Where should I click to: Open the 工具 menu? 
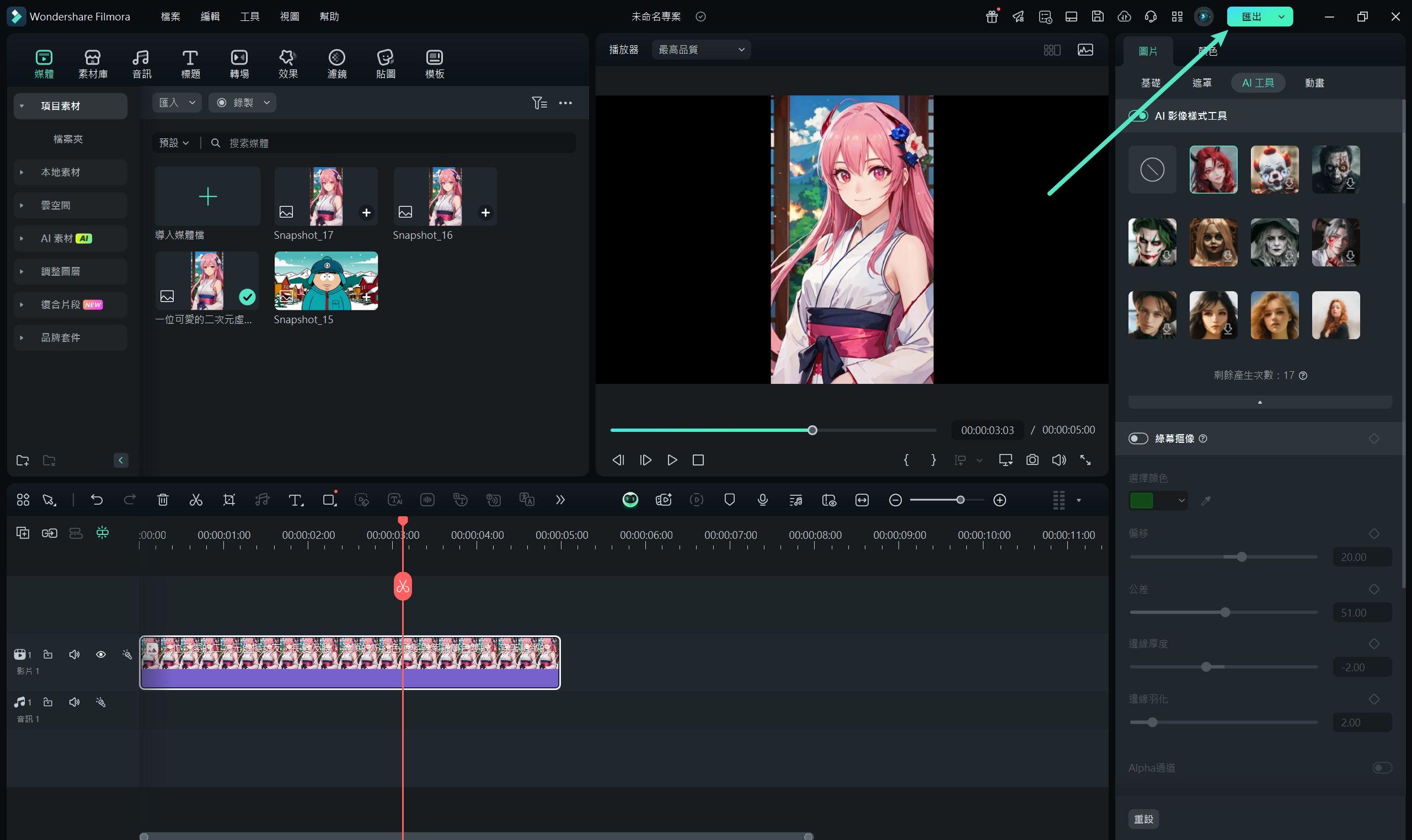click(249, 17)
